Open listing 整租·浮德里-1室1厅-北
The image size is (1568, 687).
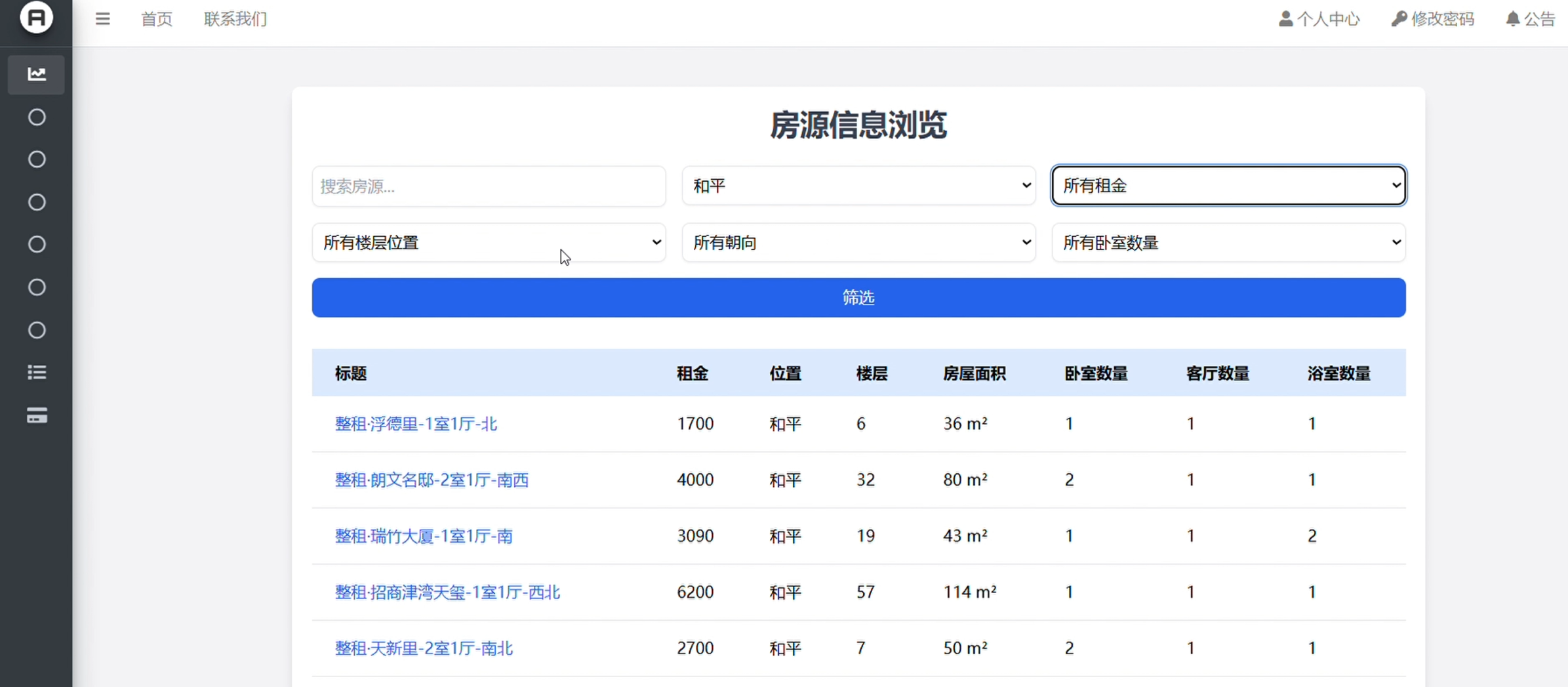[416, 424]
